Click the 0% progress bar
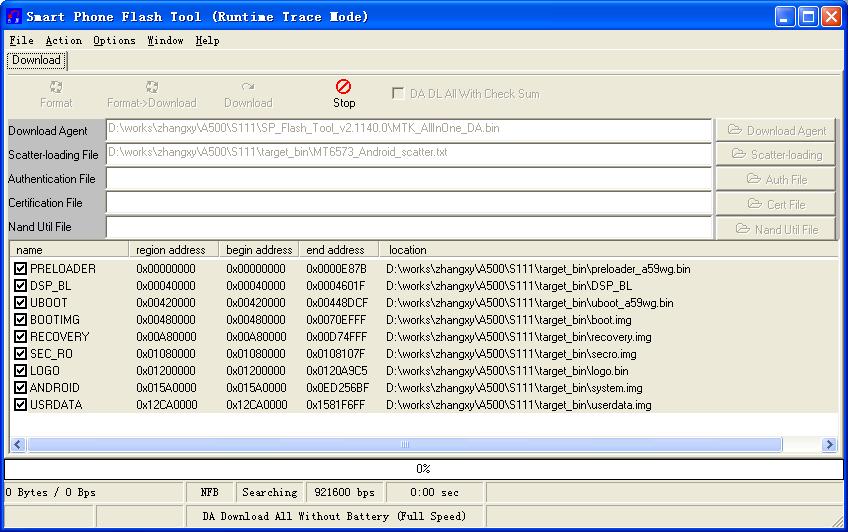This screenshot has height=532, width=848. 423,469
